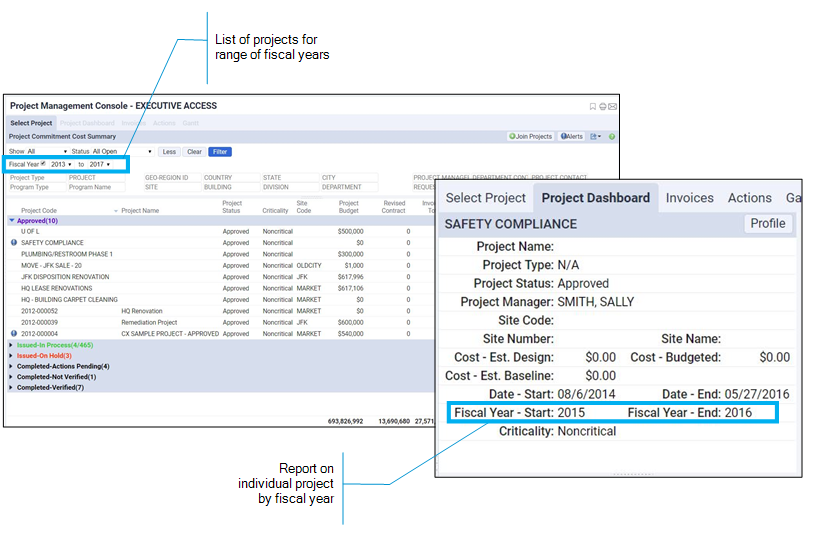This screenshot has height=536, width=815.
Task: Click the email envelope icon in header
Action: tap(613, 107)
